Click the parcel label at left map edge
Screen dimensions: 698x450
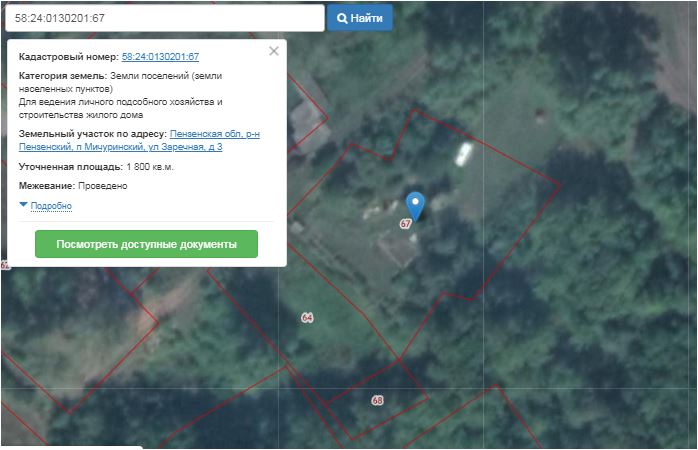4,265
